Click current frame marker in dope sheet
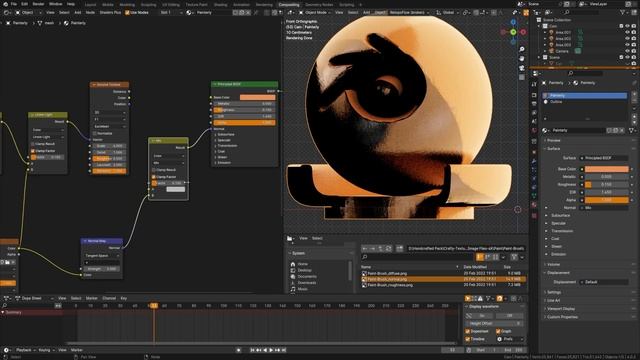 [154, 306]
